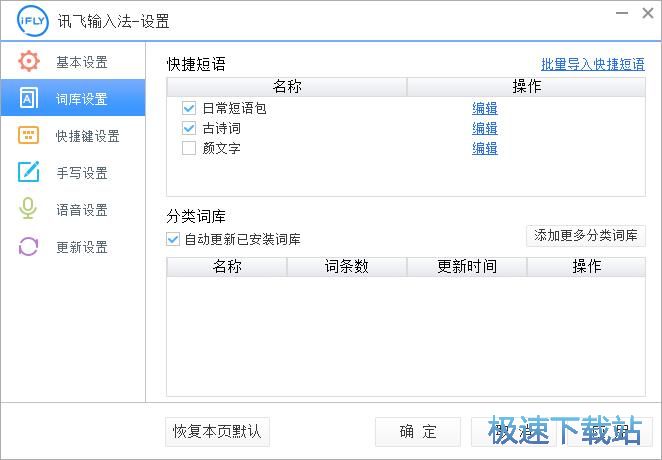Enable the 颜文字 phrase checkbox
Image resolution: width=662 pixels, height=460 pixels.
click(189, 148)
